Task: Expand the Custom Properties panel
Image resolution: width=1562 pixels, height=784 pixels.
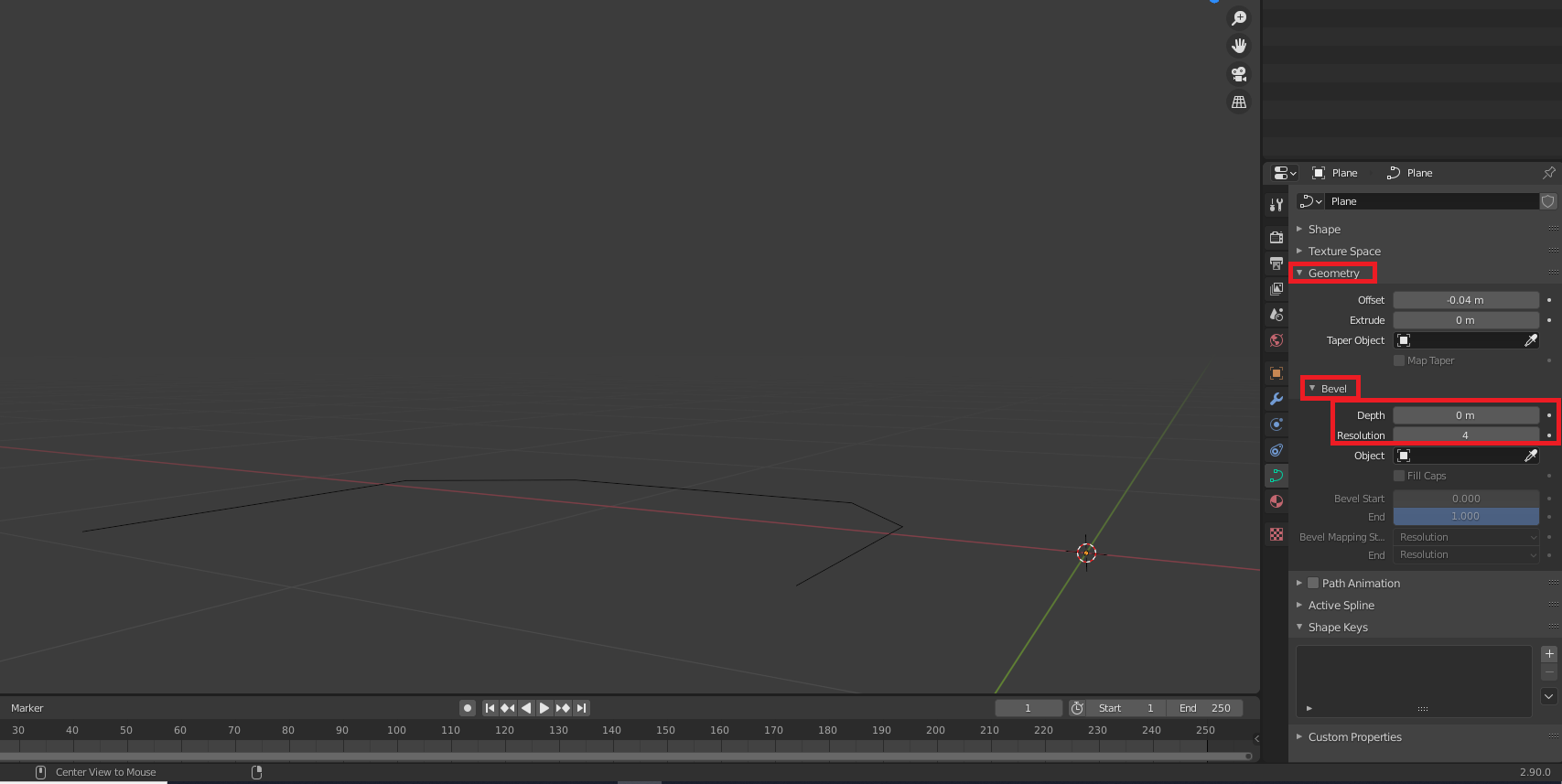Action: (x=1299, y=736)
